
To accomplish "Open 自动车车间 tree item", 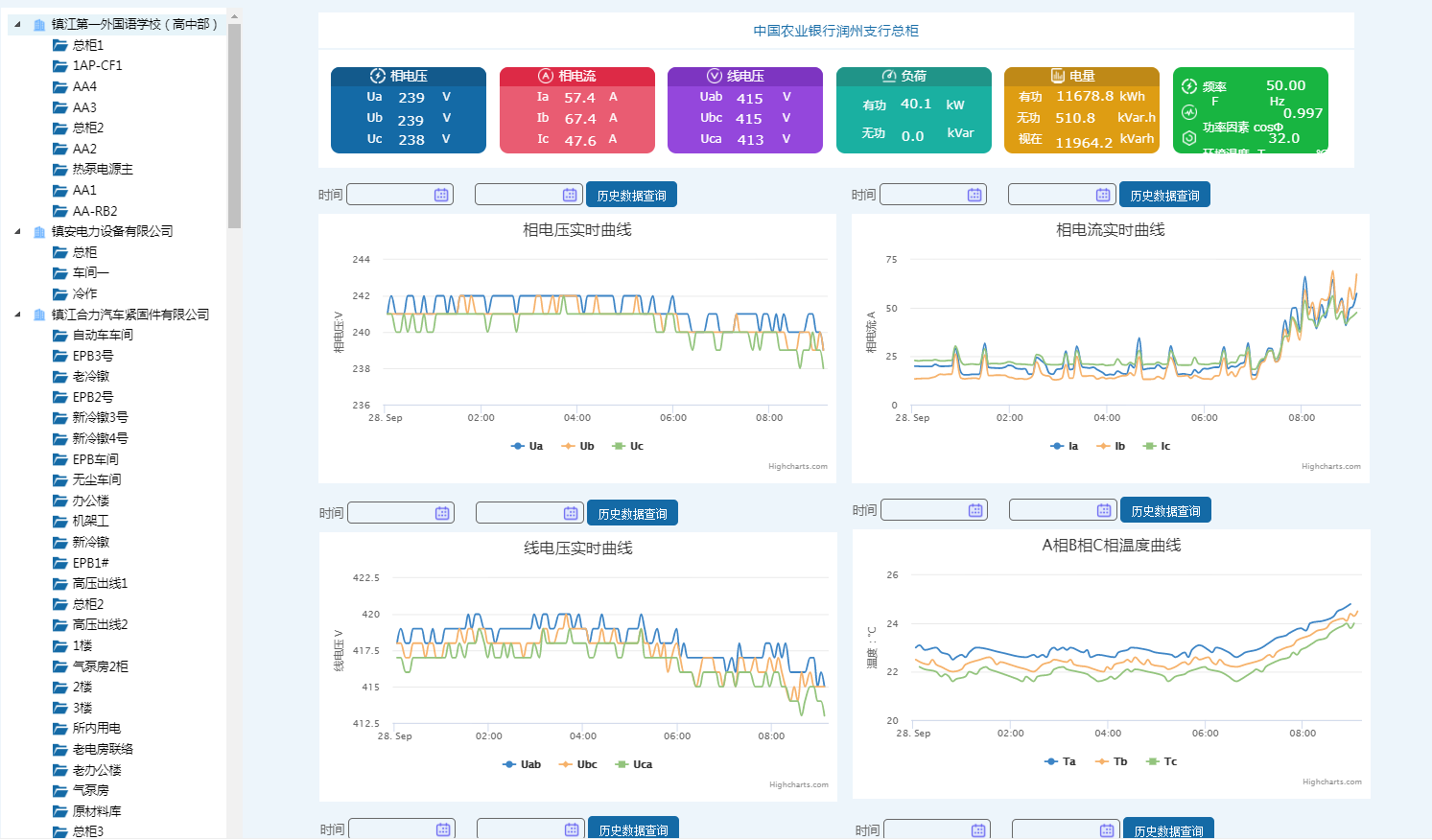I will click(x=103, y=335).
